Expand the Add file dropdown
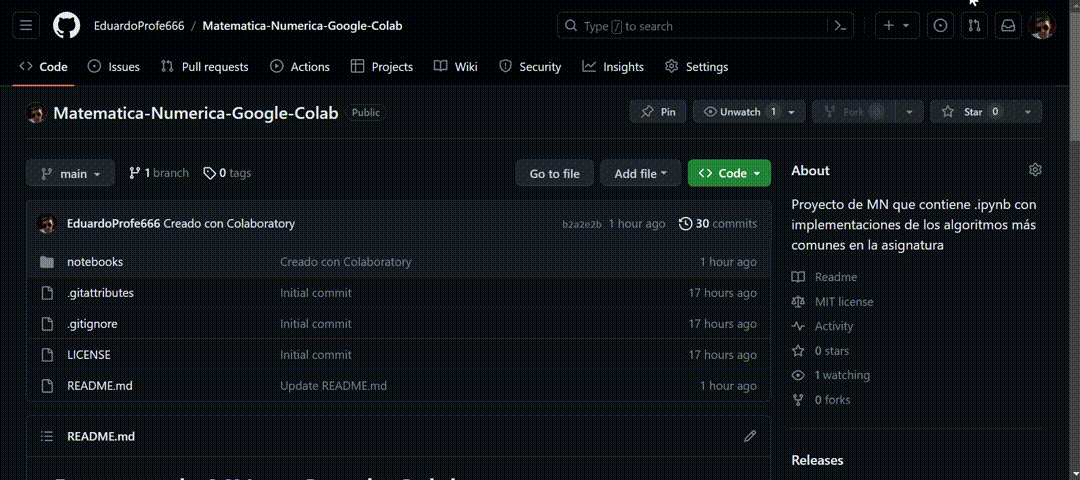Screen dimensions: 1080x480 (641, 174)
